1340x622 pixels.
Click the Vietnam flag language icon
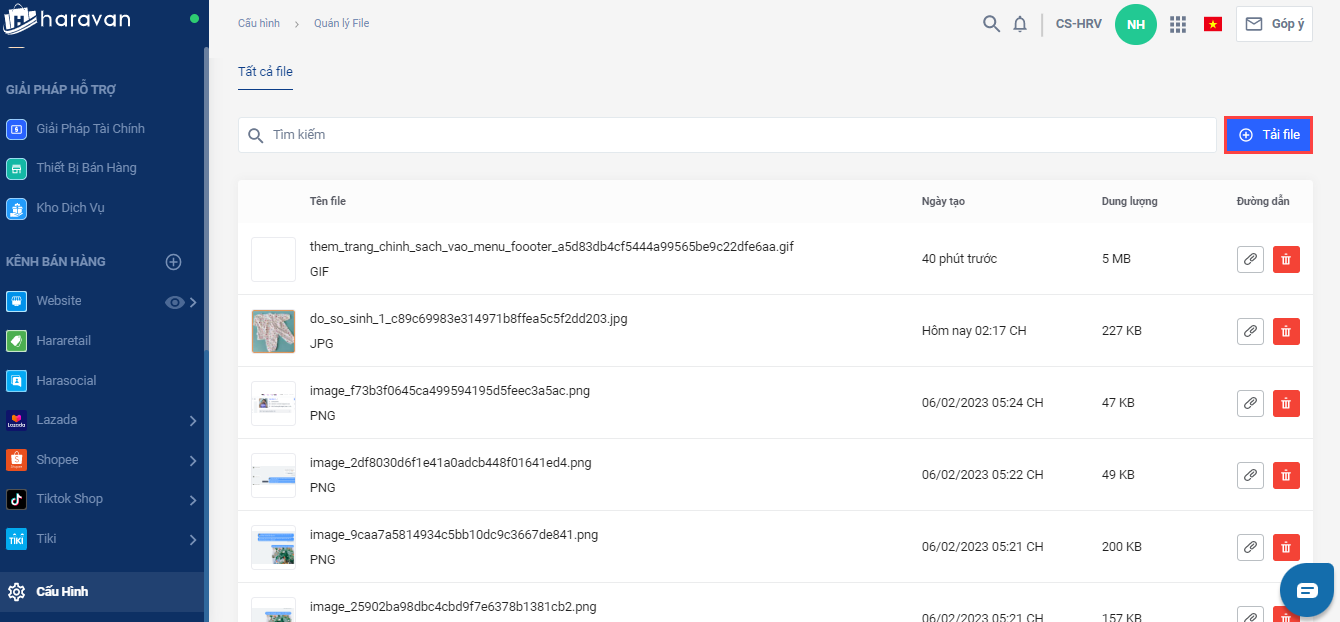tap(1213, 24)
